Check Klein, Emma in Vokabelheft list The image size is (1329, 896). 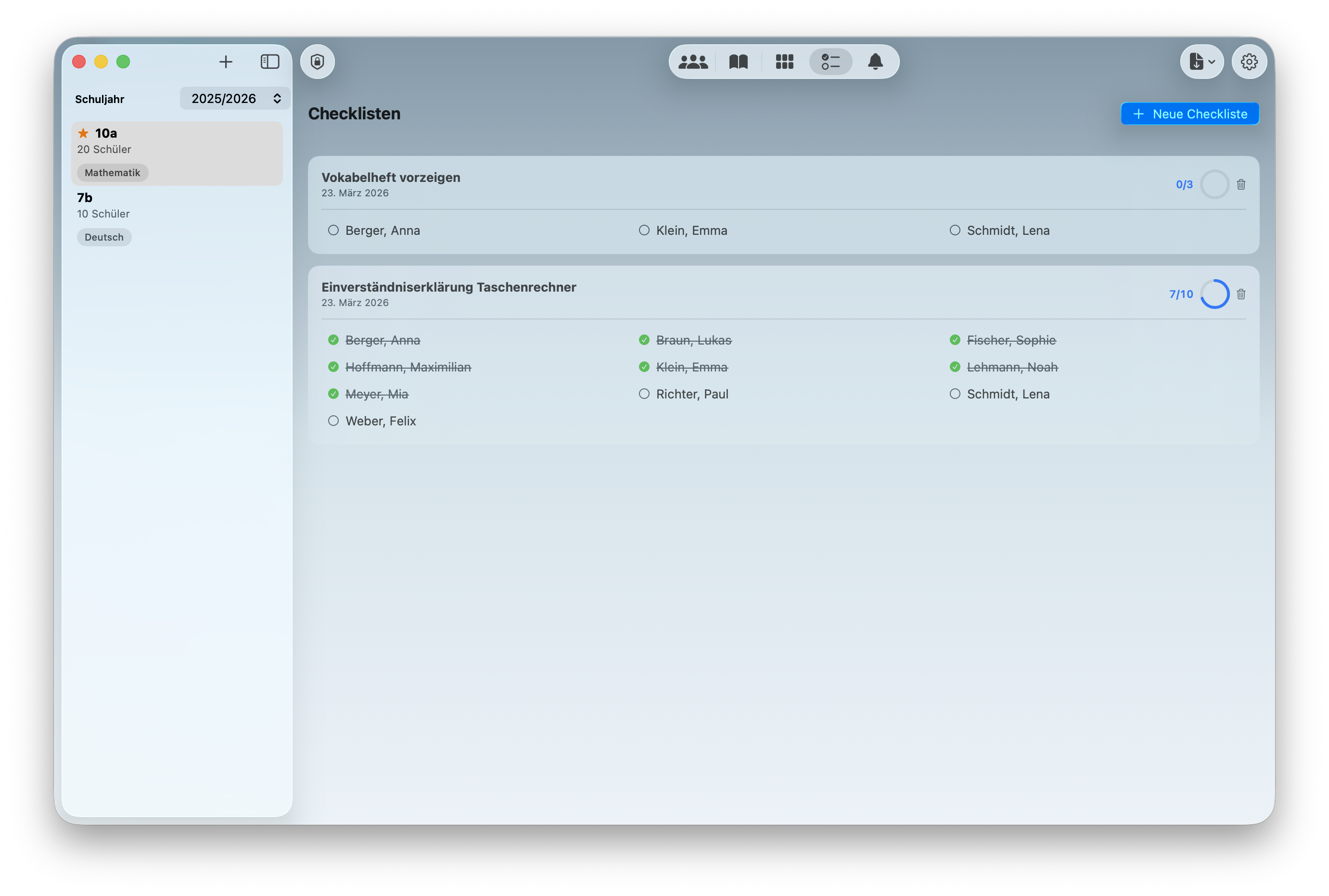pos(644,230)
